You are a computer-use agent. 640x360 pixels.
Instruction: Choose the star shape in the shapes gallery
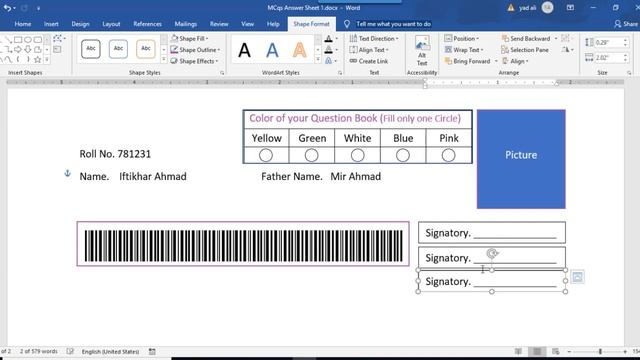click(x=38, y=60)
